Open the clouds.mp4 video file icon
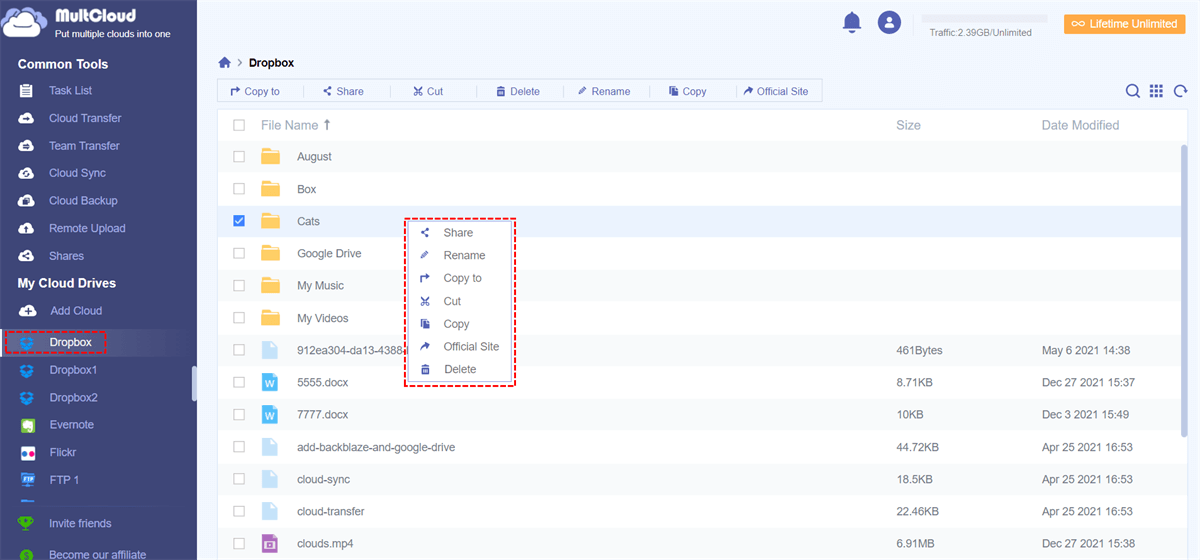Screen dimensions: 1200x560 click(270, 543)
